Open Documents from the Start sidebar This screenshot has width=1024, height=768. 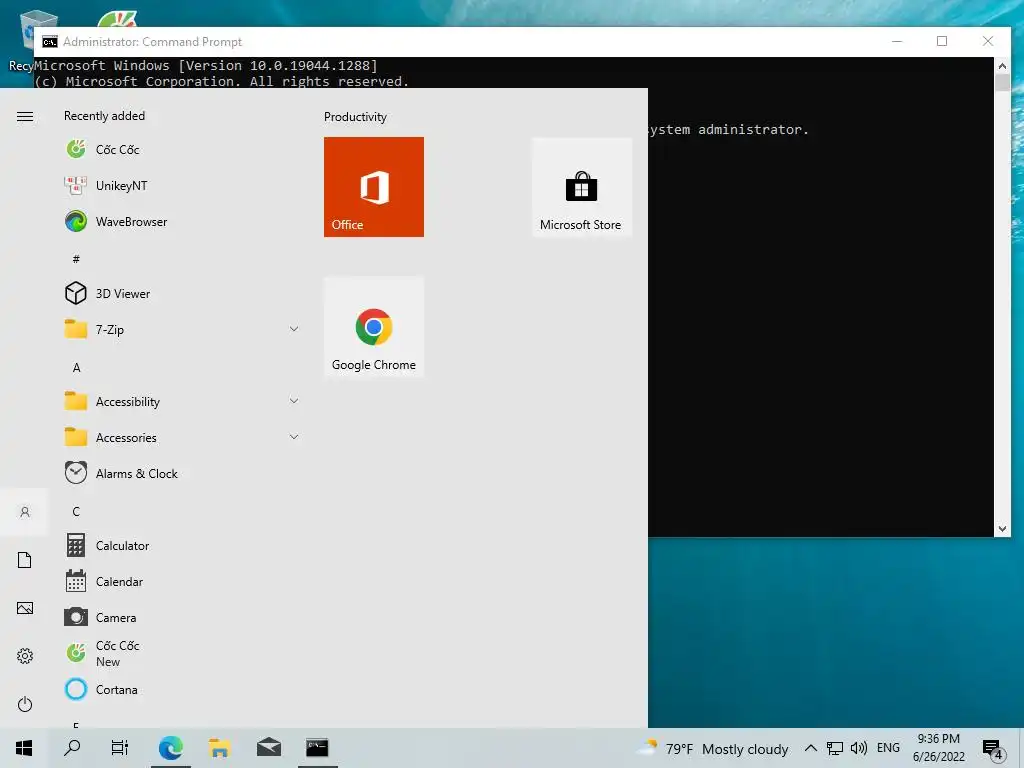pos(25,560)
